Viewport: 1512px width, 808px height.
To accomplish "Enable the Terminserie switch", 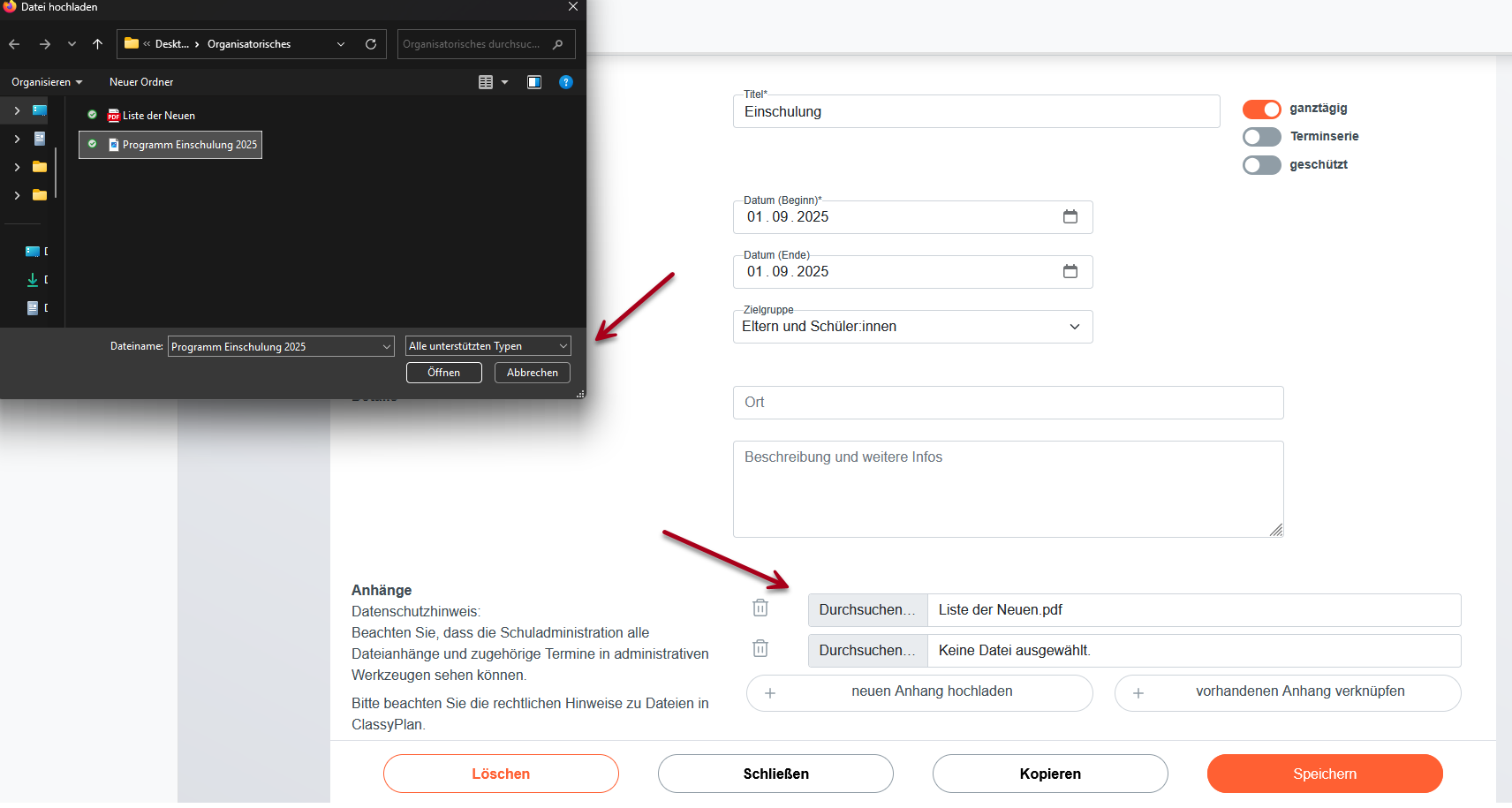I will (1261, 137).
